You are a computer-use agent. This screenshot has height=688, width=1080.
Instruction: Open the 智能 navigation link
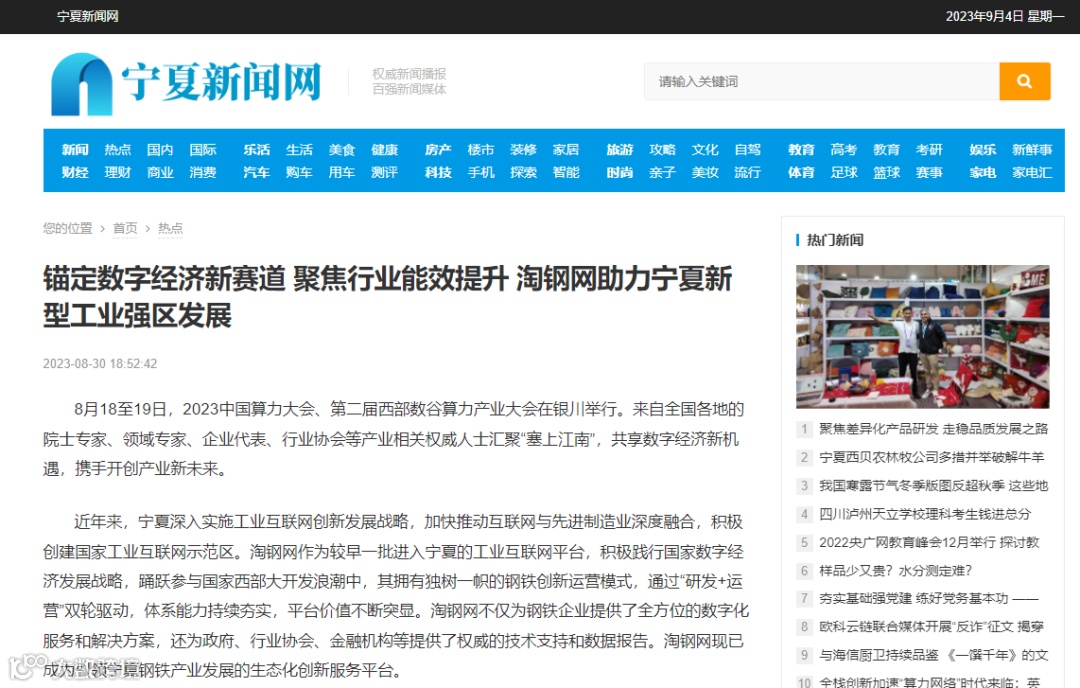point(565,172)
